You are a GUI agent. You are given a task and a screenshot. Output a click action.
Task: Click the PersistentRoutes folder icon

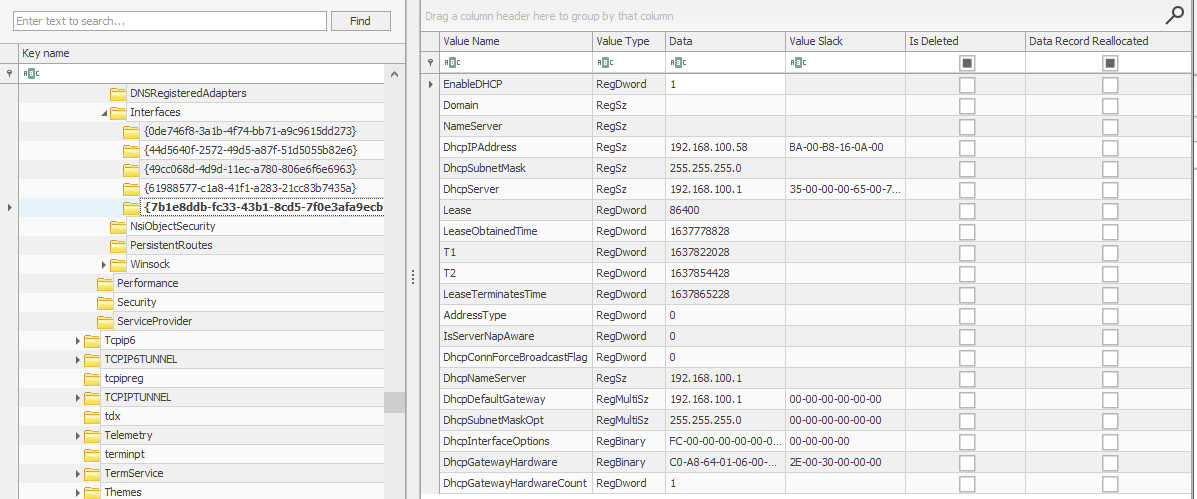click(118, 246)
